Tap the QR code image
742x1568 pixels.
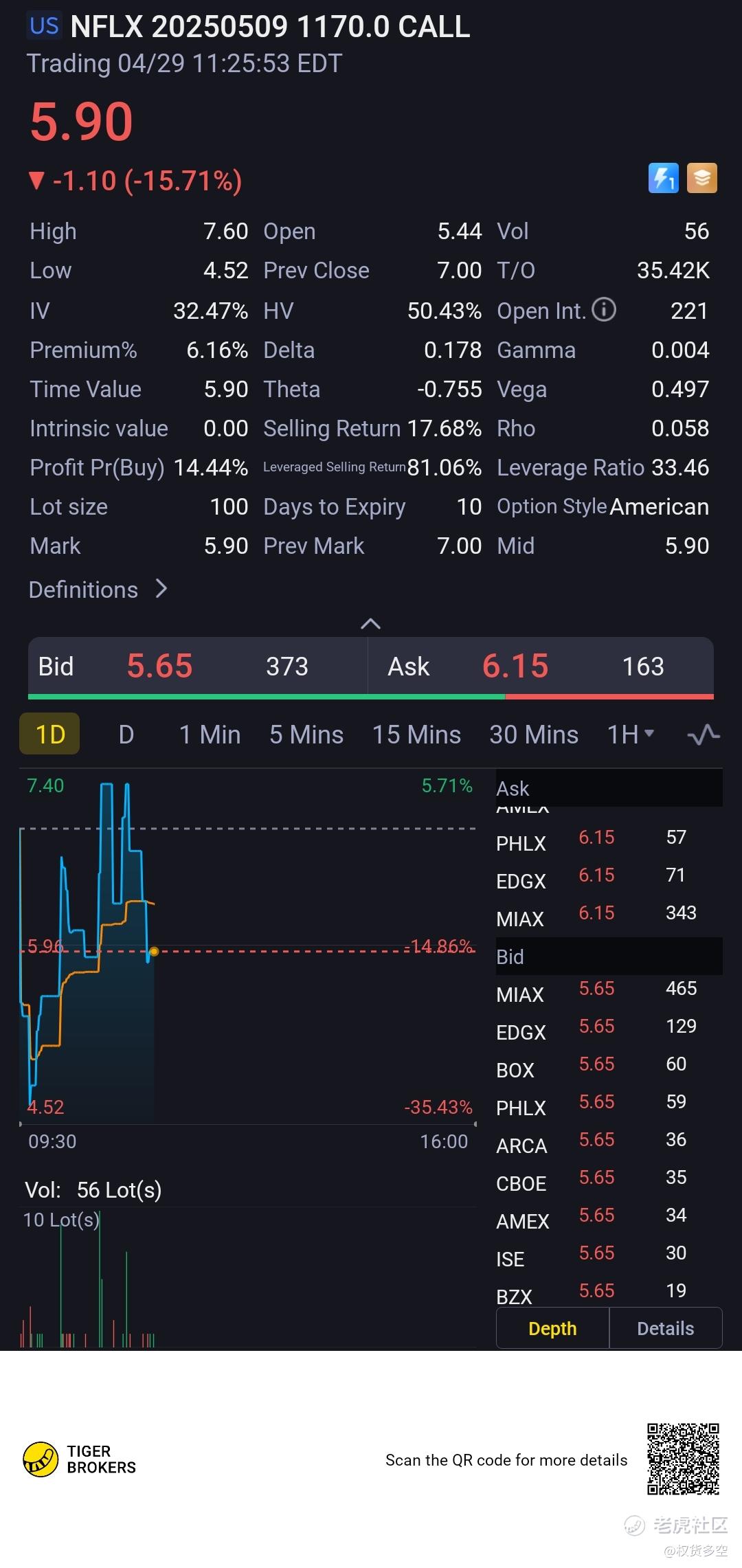coord(683,1459)
